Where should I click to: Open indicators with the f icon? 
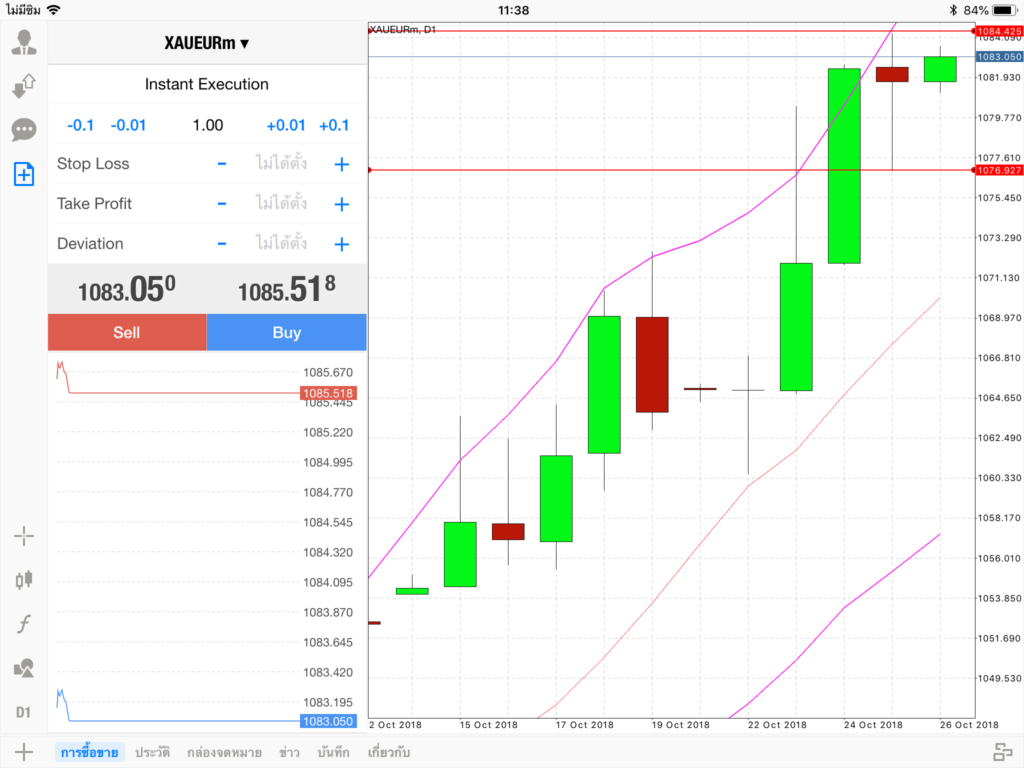click(23, 624)
